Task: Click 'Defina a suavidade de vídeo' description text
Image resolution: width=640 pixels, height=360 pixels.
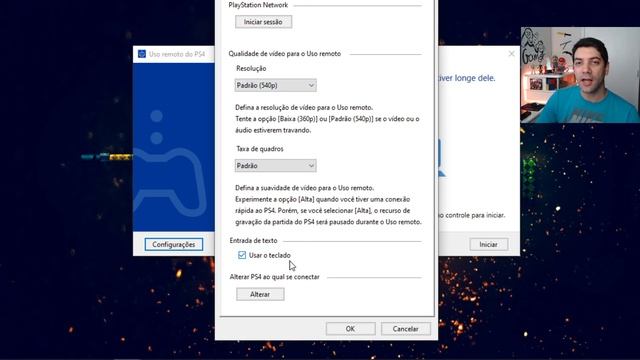Action: [x=329, y=205]
